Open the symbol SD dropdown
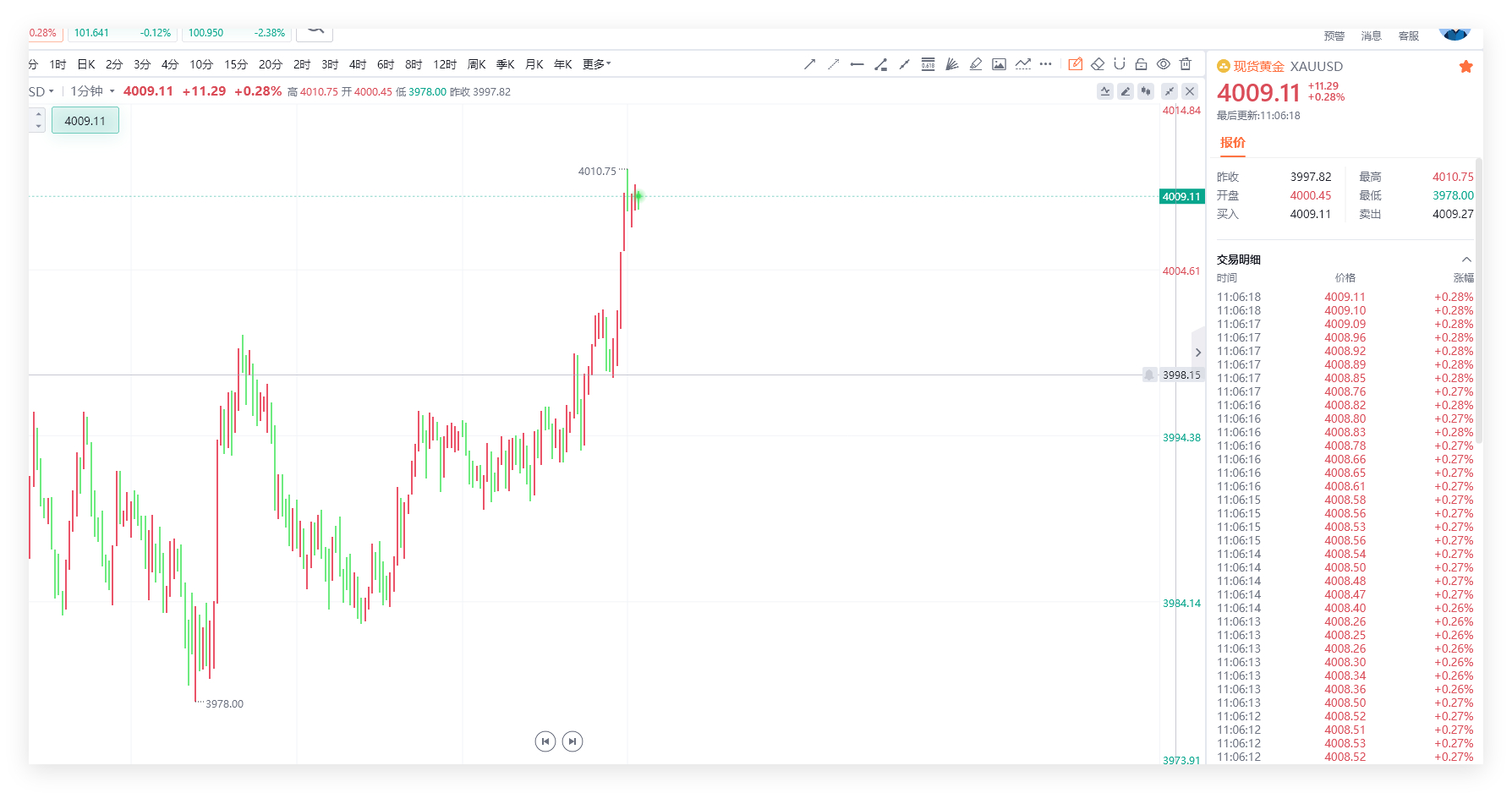Viewport: 1512px width, 793px height. 41,91
